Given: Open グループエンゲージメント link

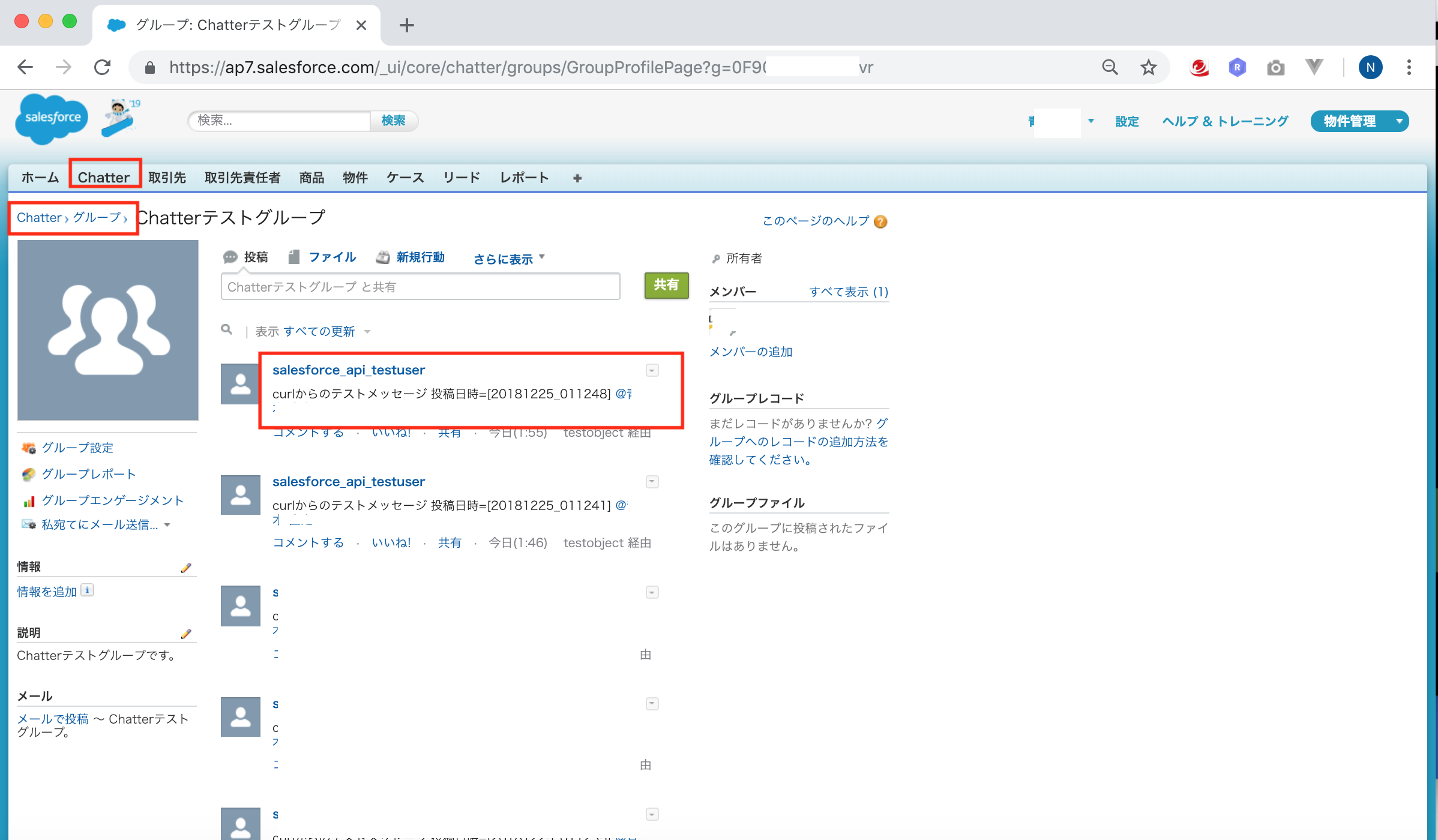Looking at the screenshot, I should point(113,500).
